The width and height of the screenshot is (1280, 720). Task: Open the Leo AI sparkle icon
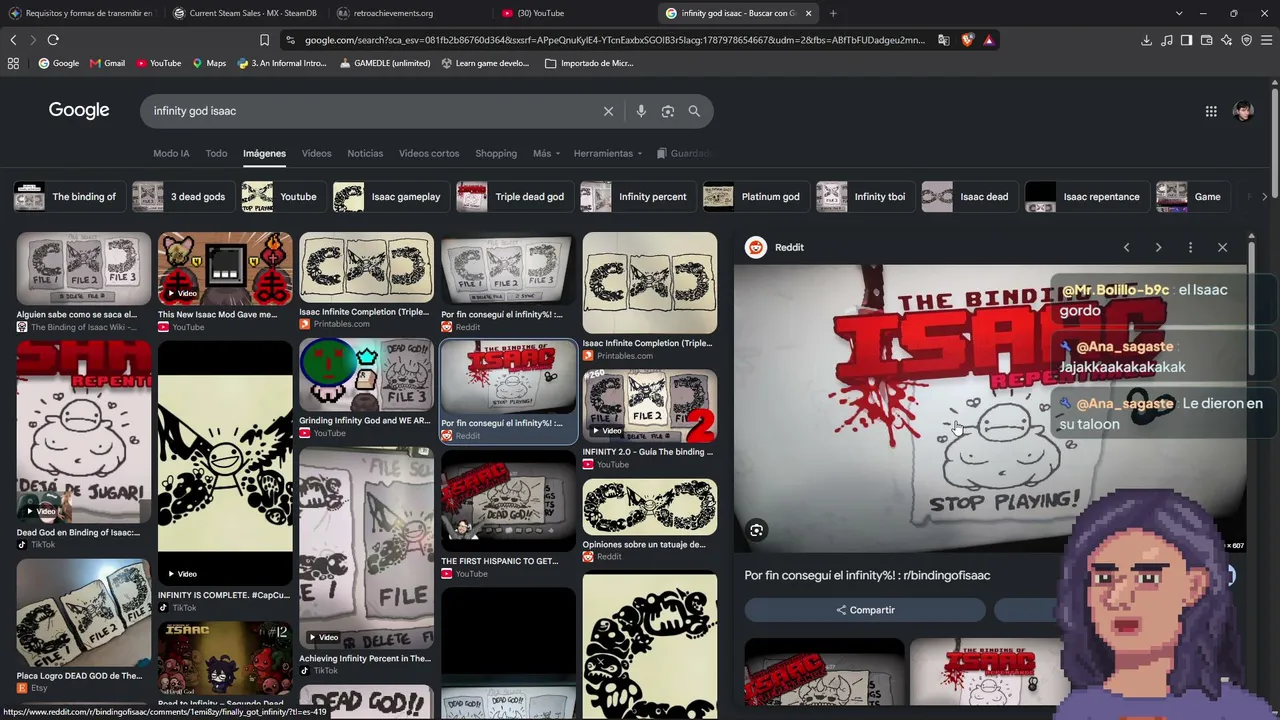click(1226, 40)
